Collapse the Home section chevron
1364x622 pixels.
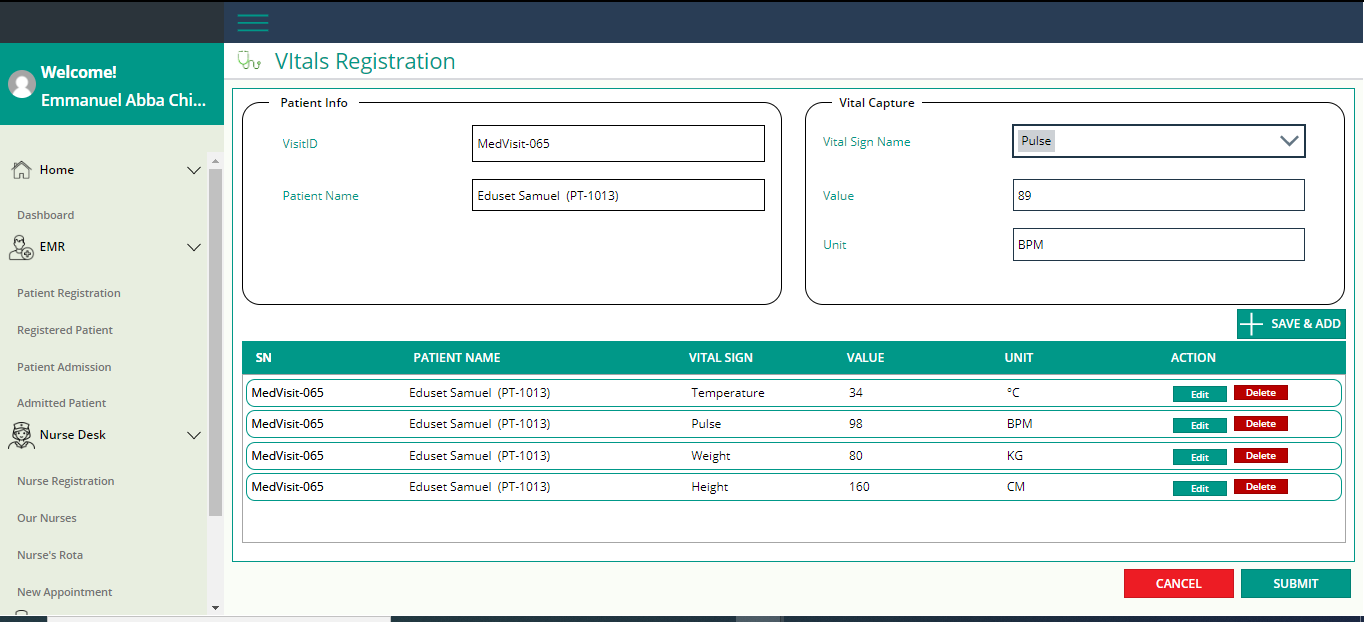(194, 171)
